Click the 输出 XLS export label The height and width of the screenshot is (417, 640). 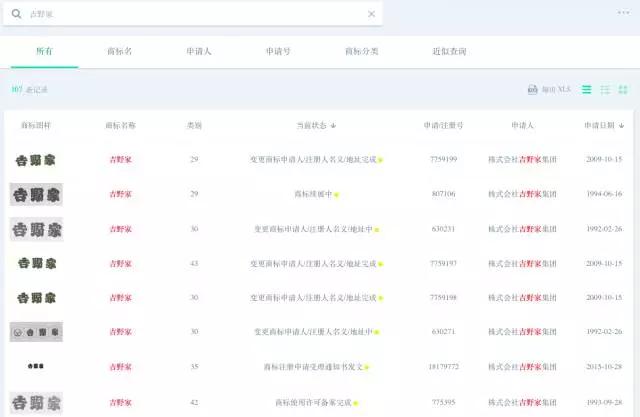coord(556,89)
